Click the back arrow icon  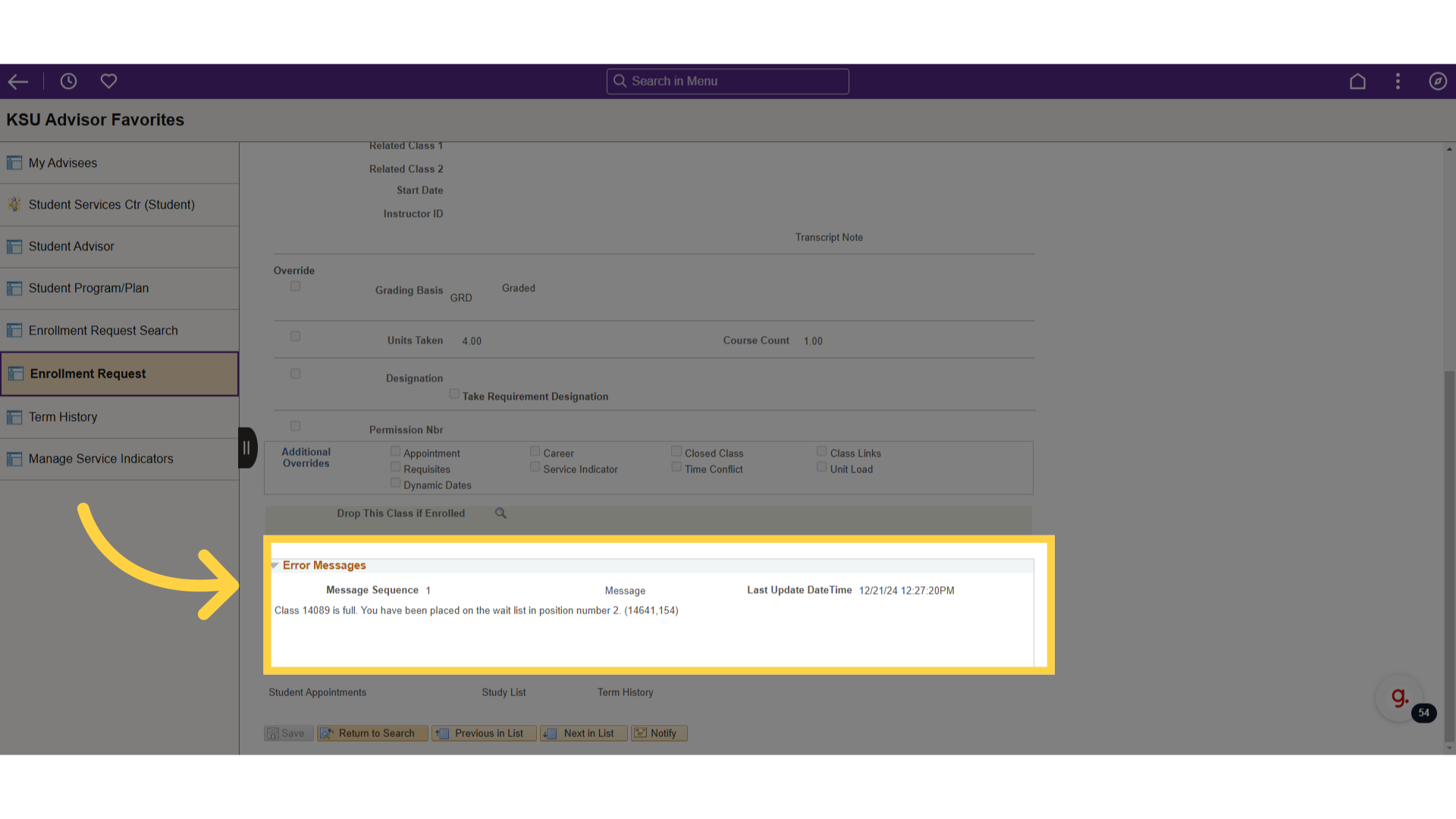pos(18,81)
